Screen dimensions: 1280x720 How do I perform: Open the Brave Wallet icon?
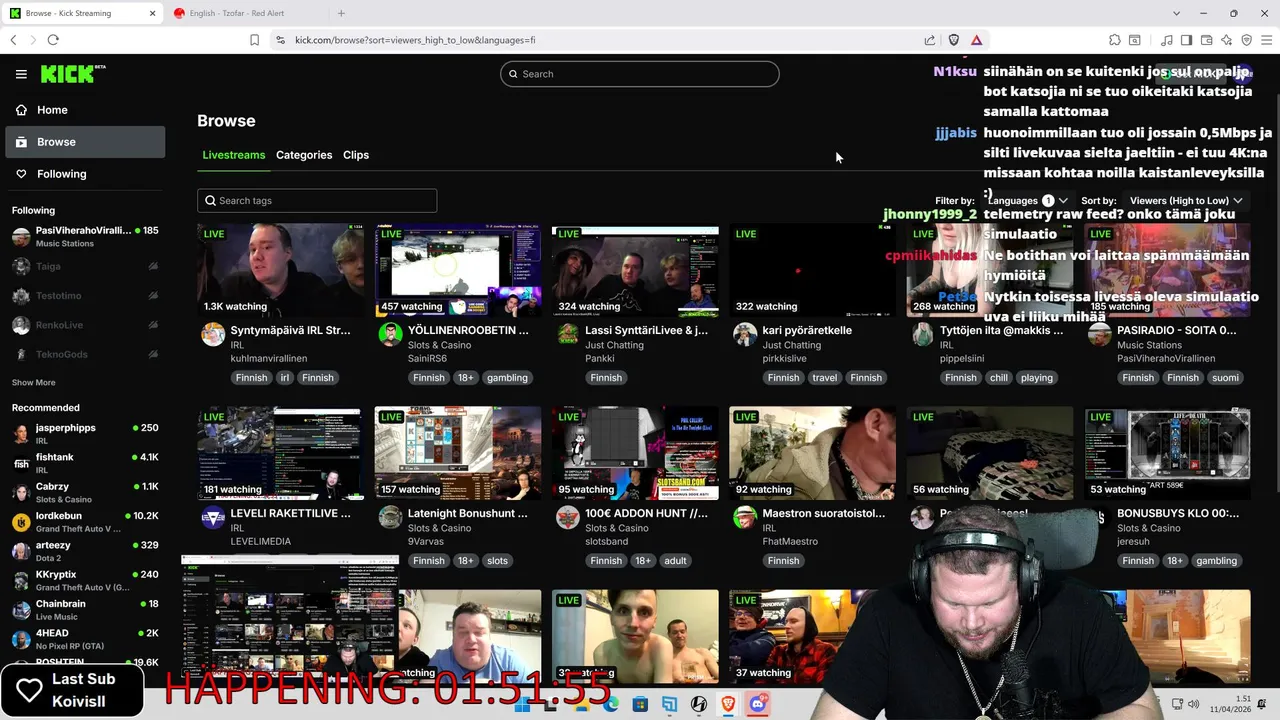tap(1207, 40)
